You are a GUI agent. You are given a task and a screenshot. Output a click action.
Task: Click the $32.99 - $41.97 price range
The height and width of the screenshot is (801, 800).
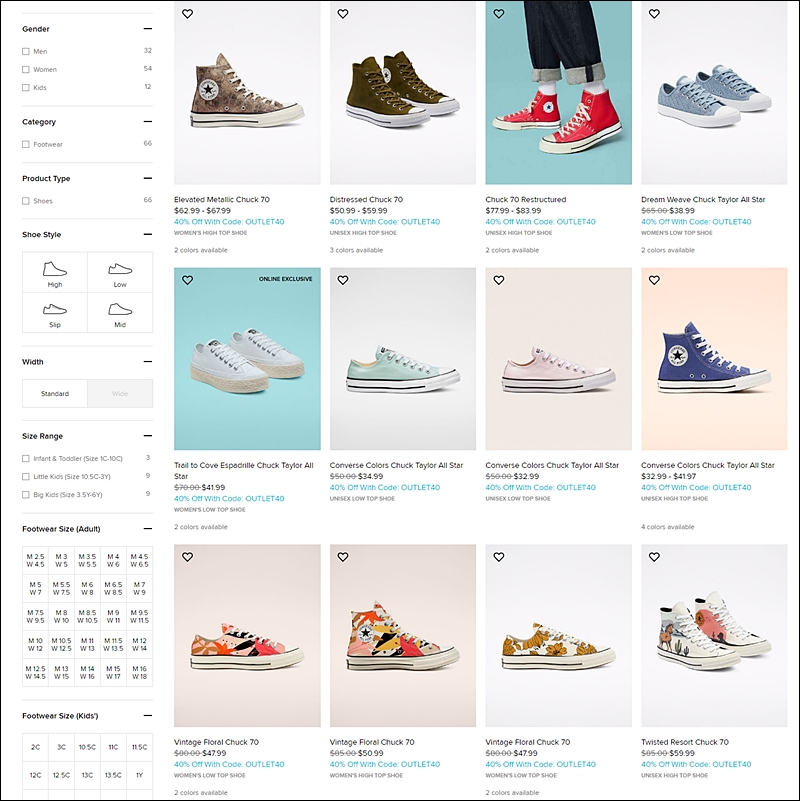[668, 476]
